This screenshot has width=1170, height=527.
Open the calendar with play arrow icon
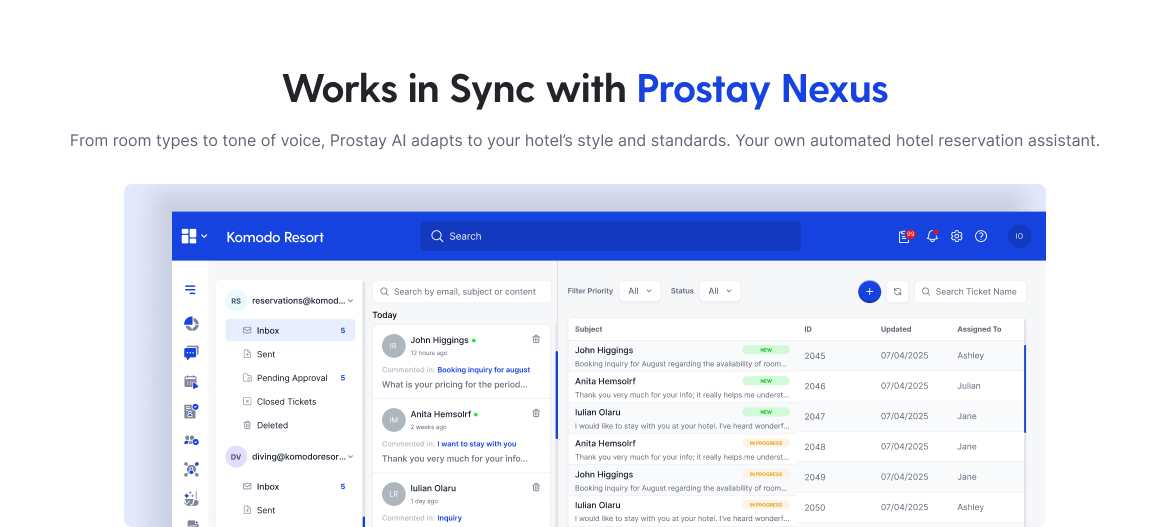[x=191, y=382]
